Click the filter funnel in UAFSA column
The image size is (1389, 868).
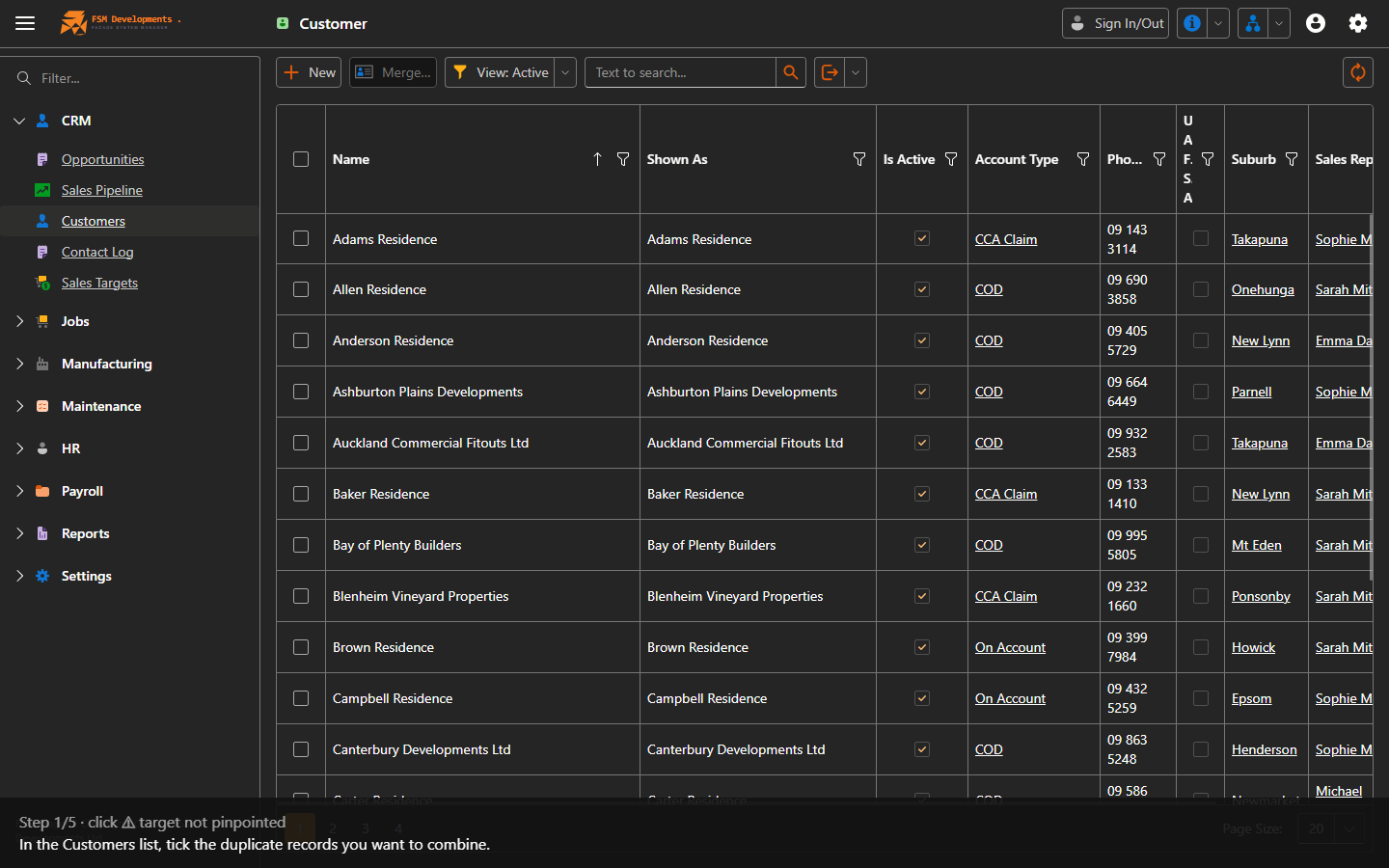[x=1208, y=159]
